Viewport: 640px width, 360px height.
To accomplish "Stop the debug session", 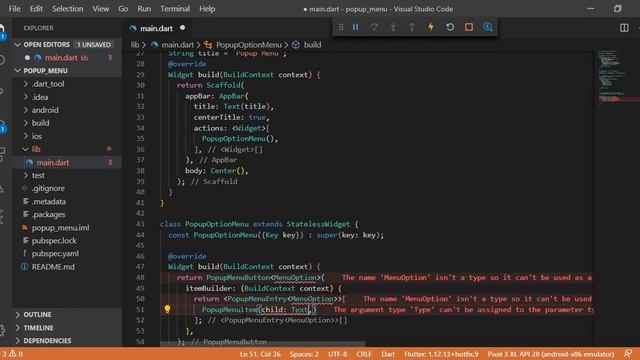I will coord(469,27).
